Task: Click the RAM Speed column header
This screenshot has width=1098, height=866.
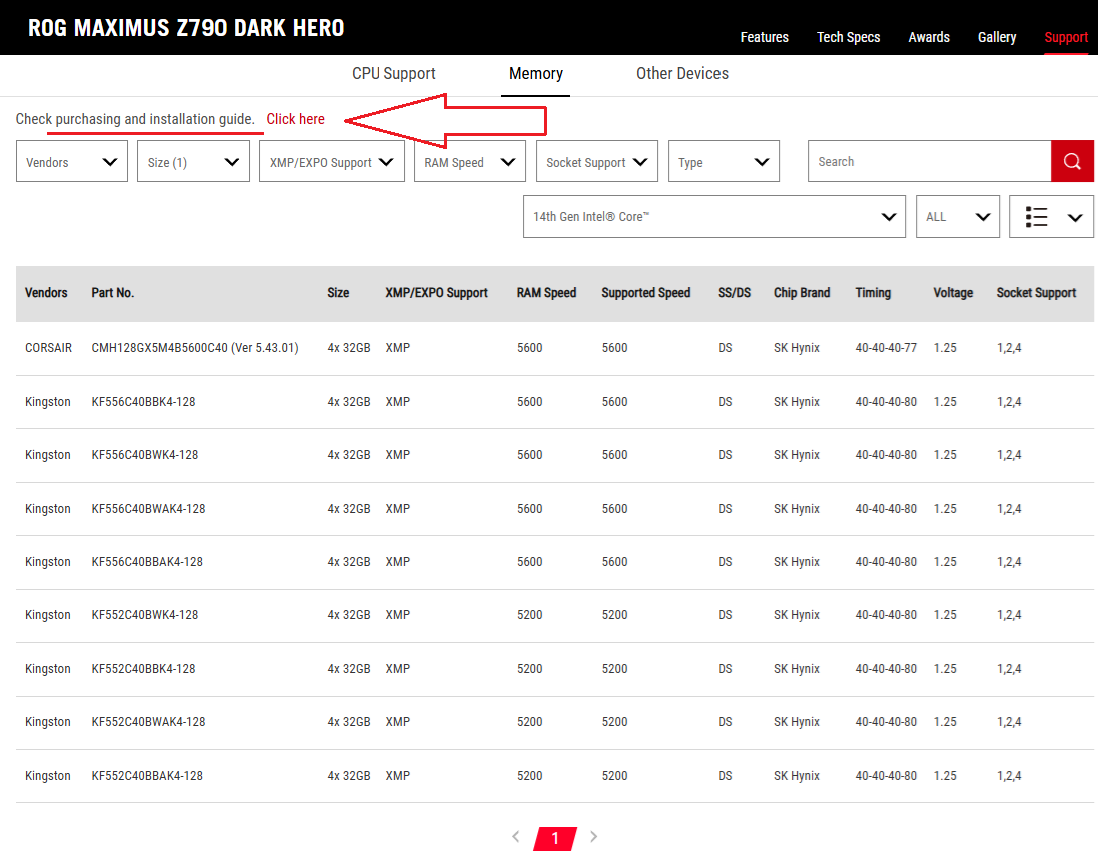Action: (x=546, y=293)
